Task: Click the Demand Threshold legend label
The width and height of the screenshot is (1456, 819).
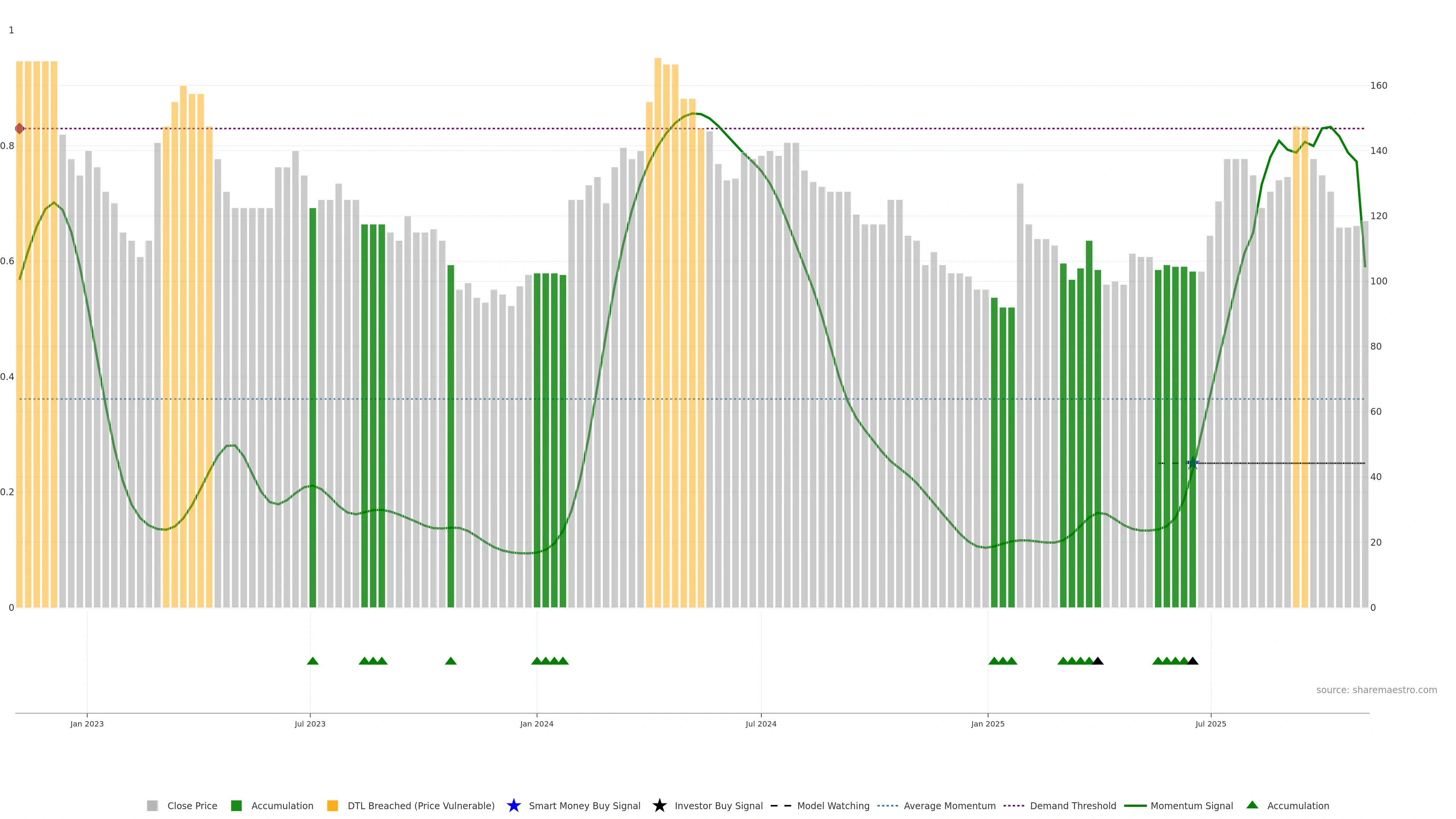Action: (1073, 806)
